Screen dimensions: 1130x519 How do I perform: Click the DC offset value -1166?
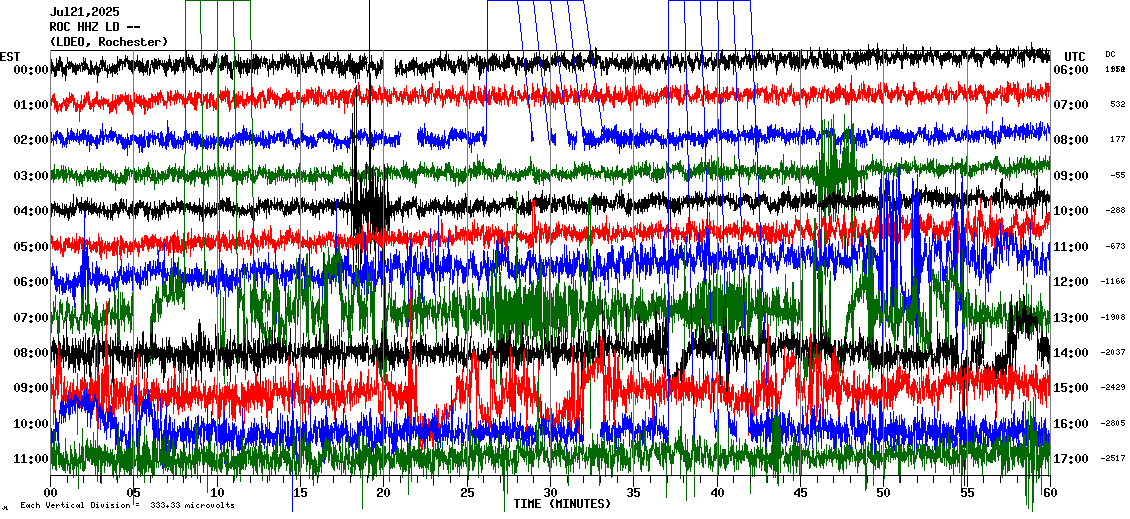(1113, 282)
